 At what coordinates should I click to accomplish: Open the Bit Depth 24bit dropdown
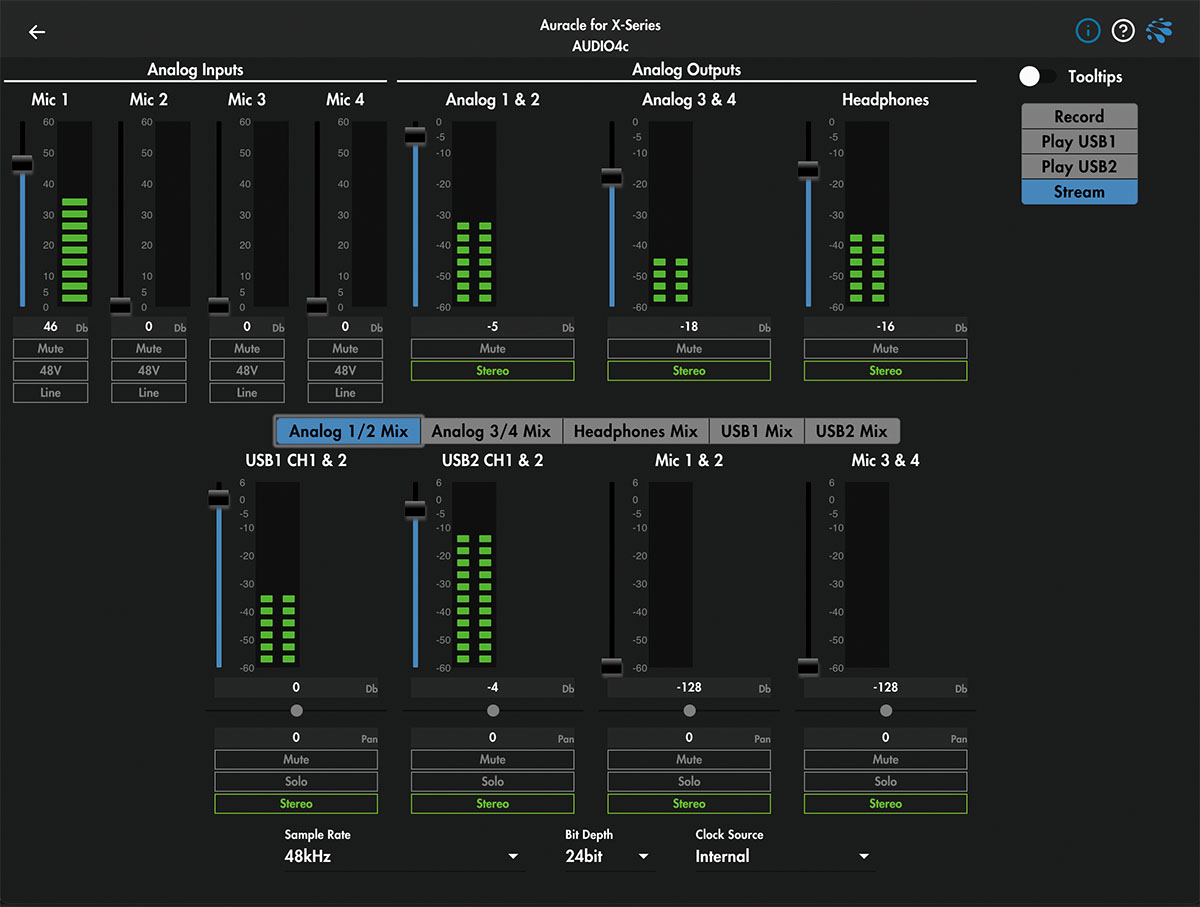tap(609, 857)
